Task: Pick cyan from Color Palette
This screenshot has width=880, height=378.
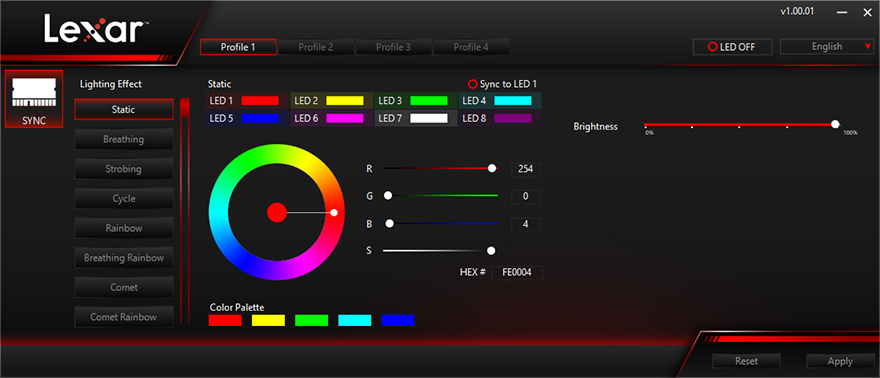Action: point(355,320)
